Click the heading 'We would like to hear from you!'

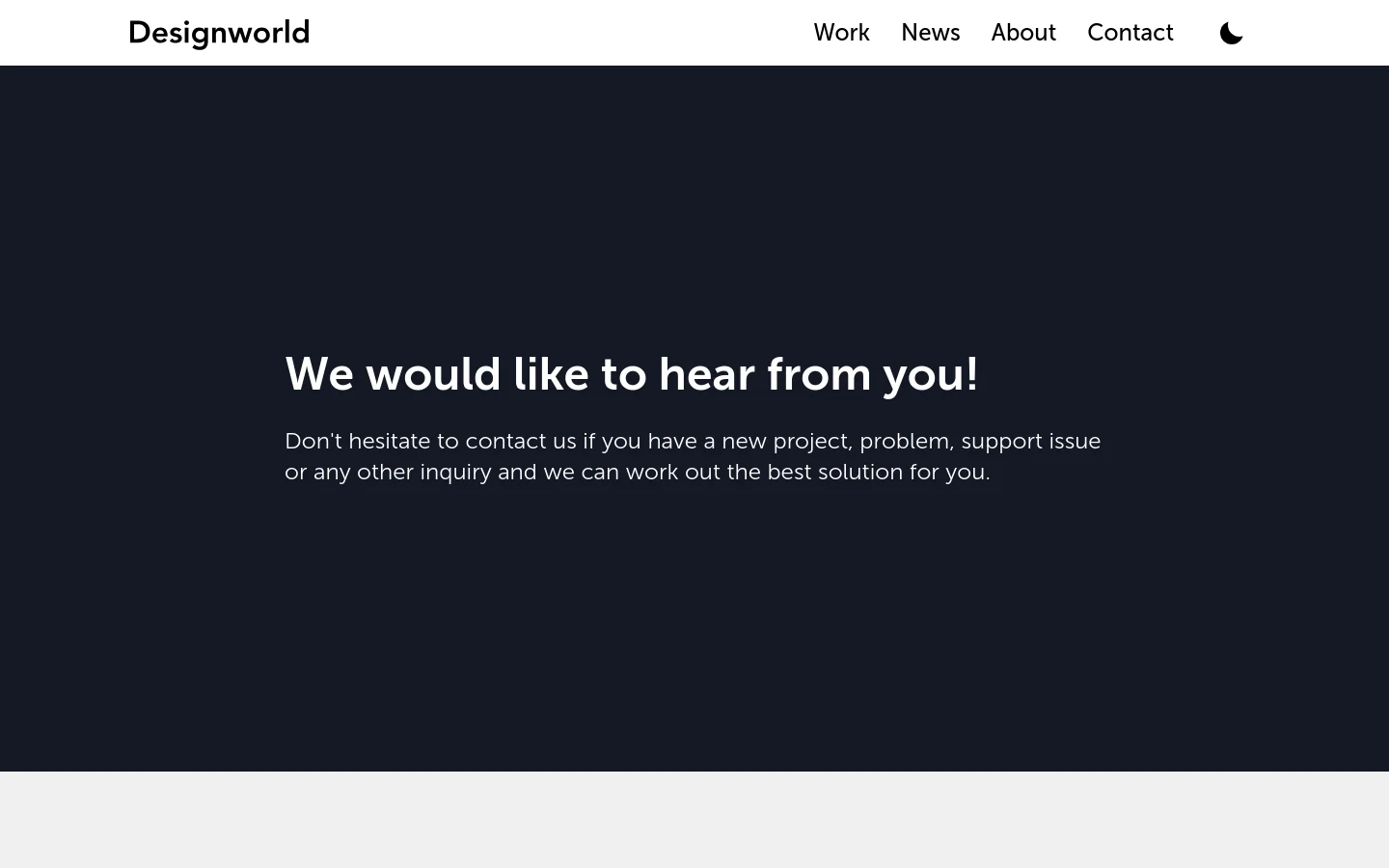(632, 374)
